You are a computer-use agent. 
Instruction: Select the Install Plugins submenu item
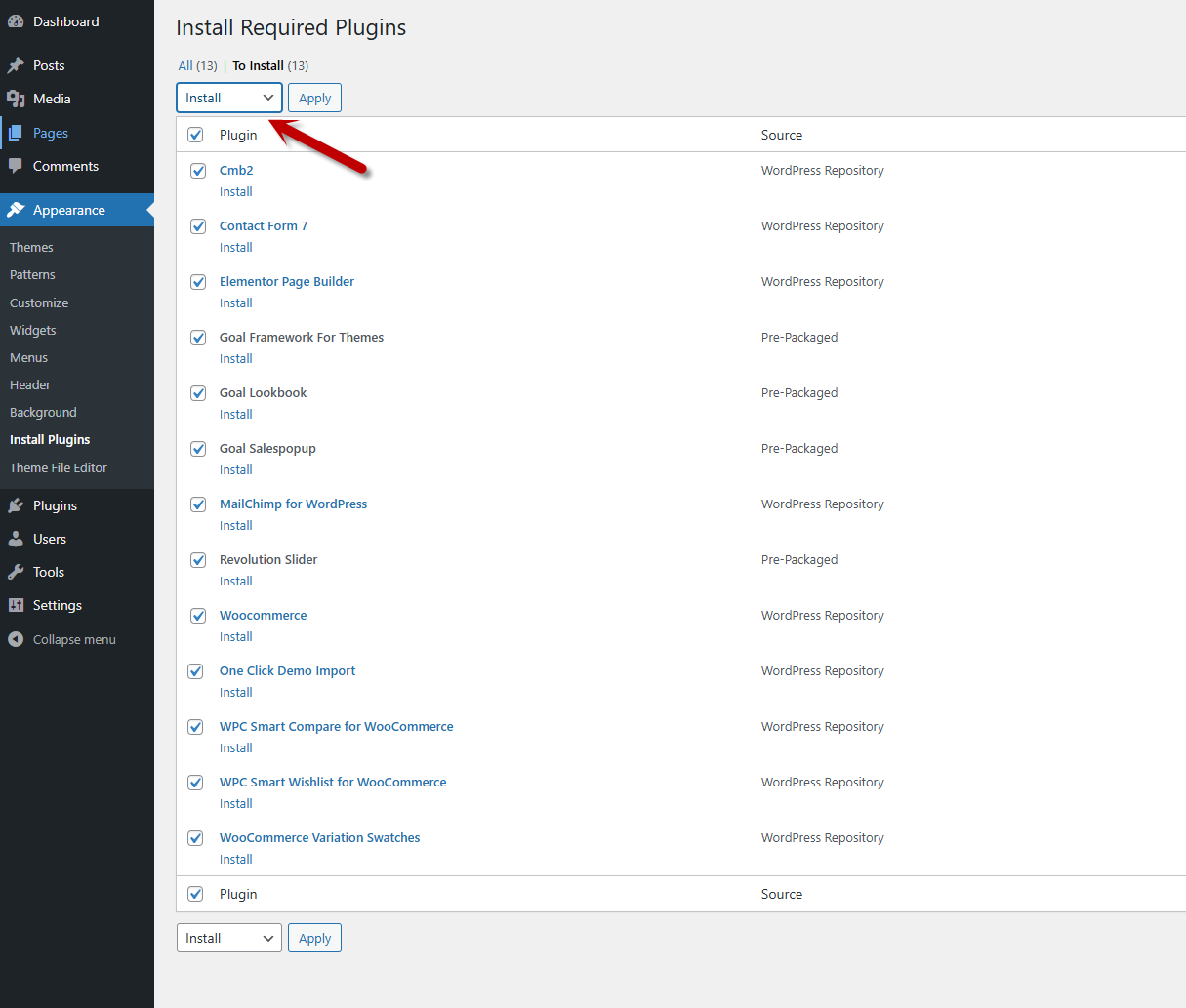point(50,440)
